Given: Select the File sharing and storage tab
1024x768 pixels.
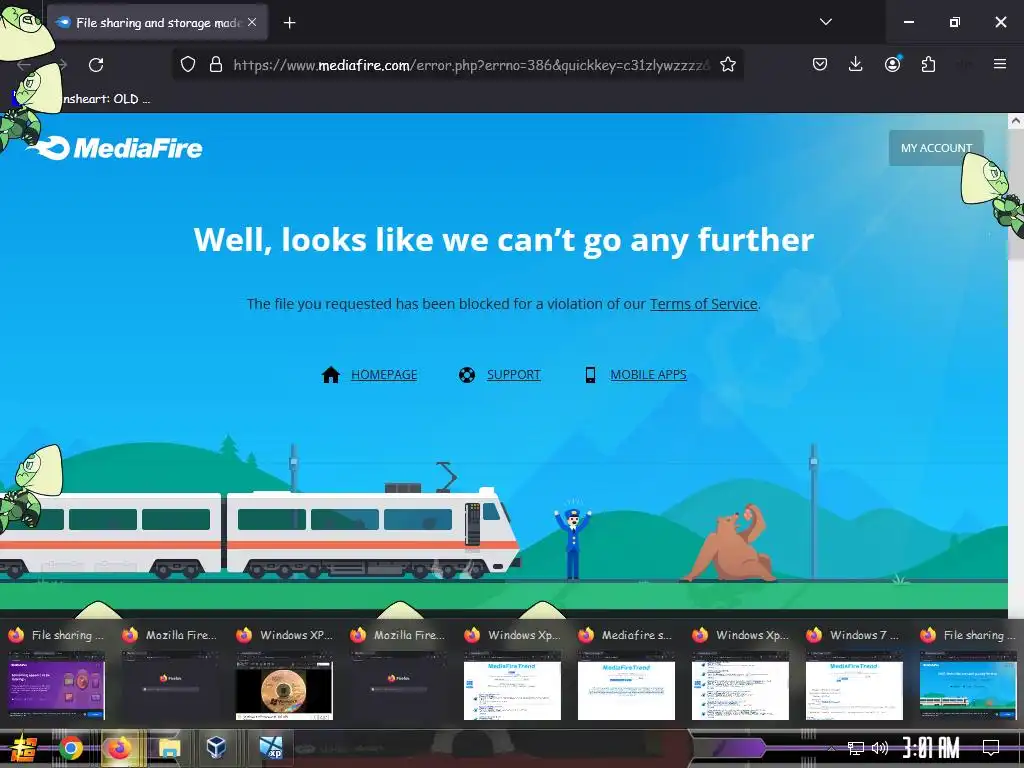Looking at the screenshot, I should coord(157,22).
